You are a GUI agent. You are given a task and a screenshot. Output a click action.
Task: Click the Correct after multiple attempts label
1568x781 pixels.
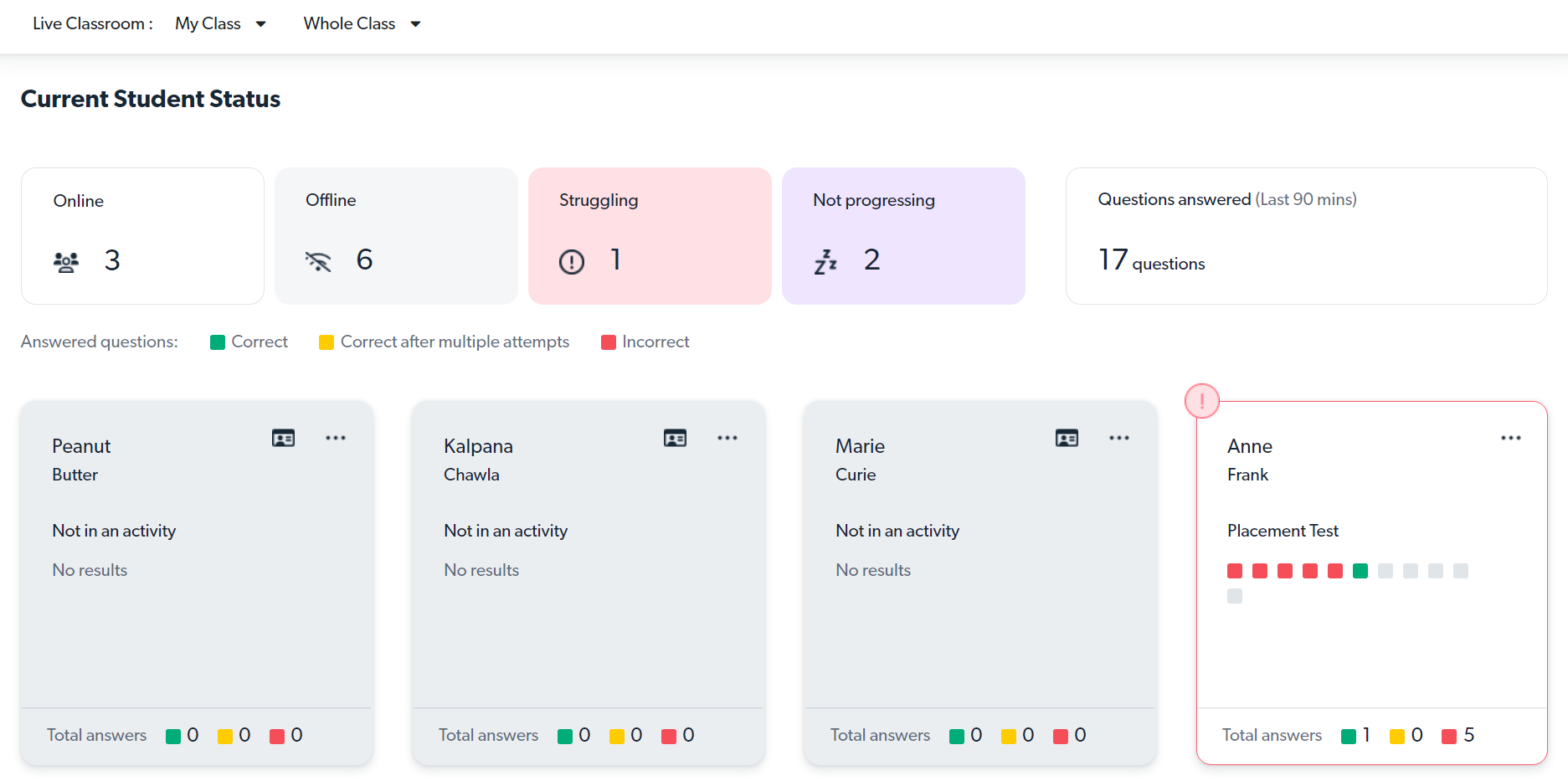click(x=455, y=342)
